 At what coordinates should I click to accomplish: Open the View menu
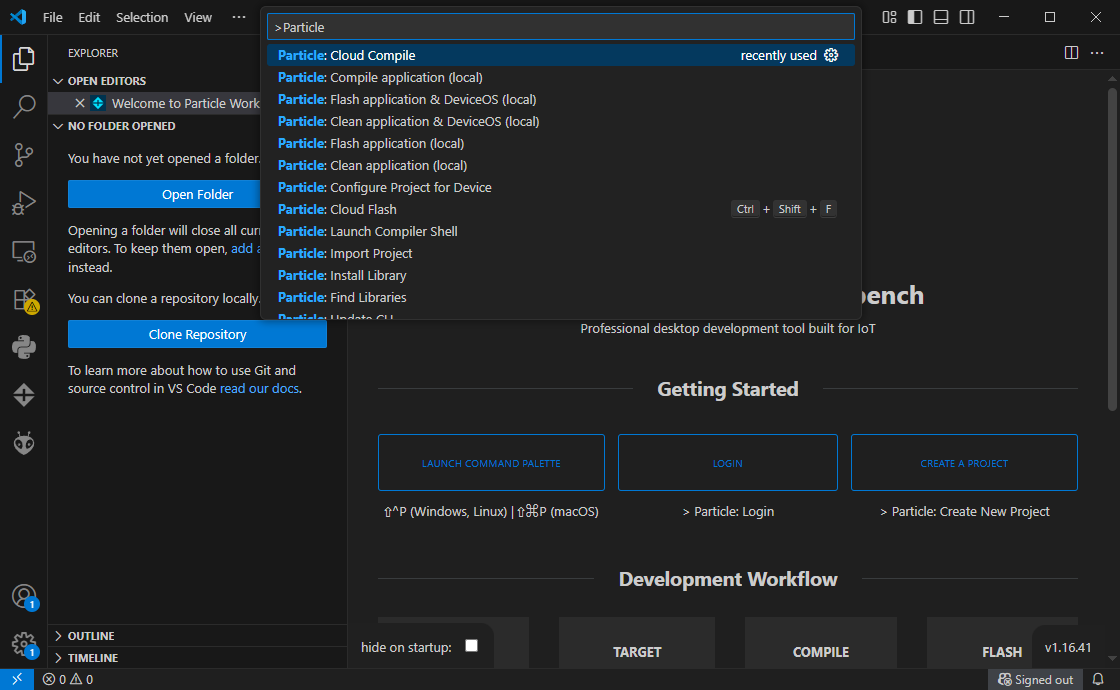coord(197,17)
